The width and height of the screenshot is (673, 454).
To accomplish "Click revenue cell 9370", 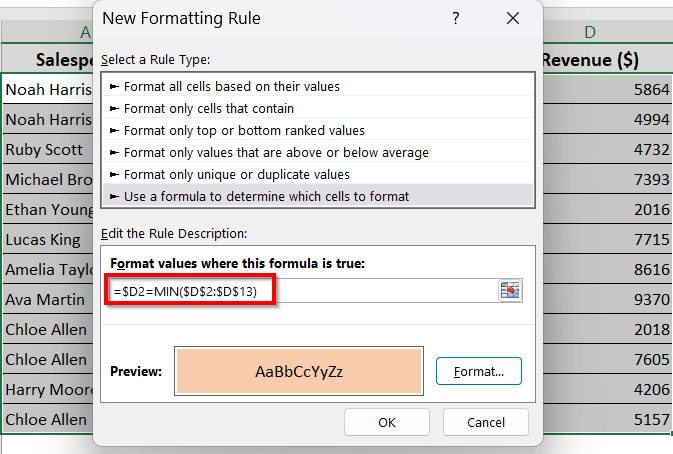I will [x=608, y=300].
